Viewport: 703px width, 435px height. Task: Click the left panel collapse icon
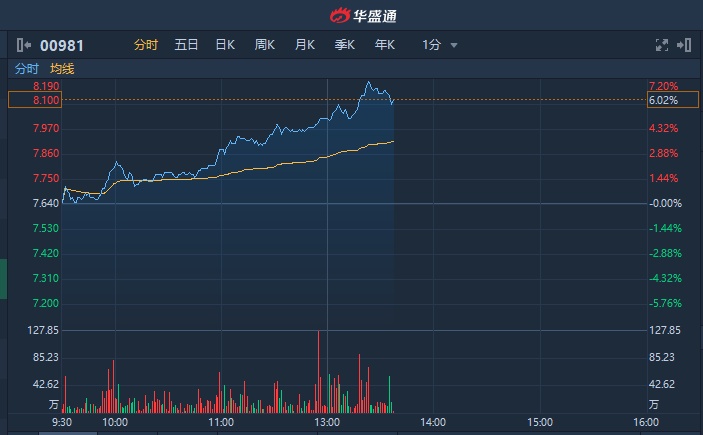click(x=23, y=45)
